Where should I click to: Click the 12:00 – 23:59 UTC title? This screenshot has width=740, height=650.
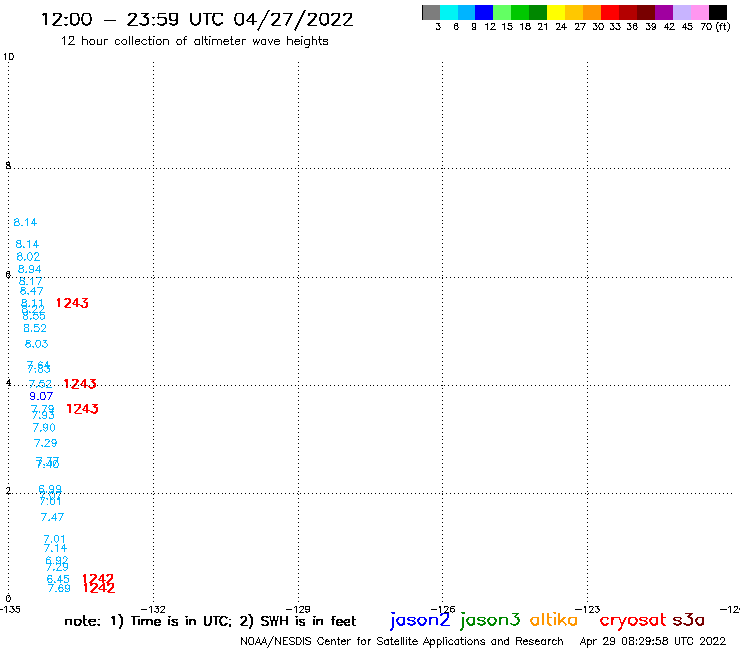pos(197,19)
